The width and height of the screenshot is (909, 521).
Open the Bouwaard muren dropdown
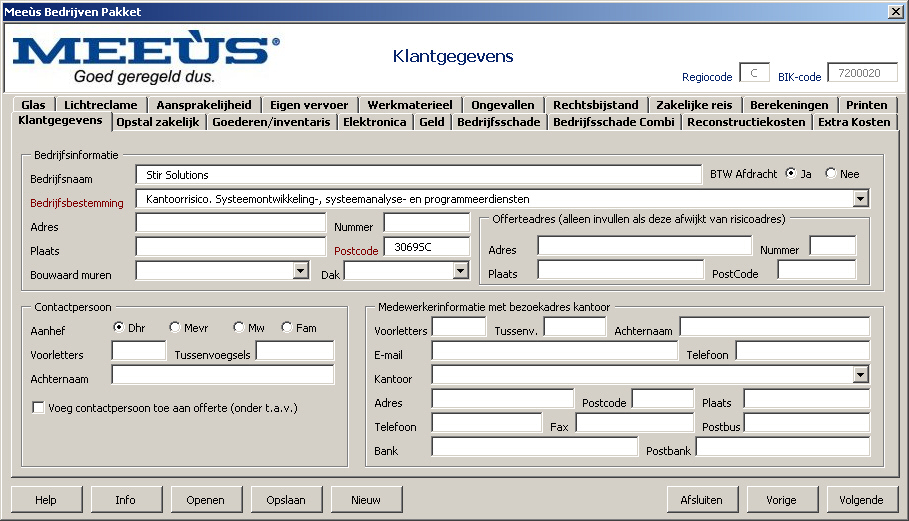[x=300, y=271]
